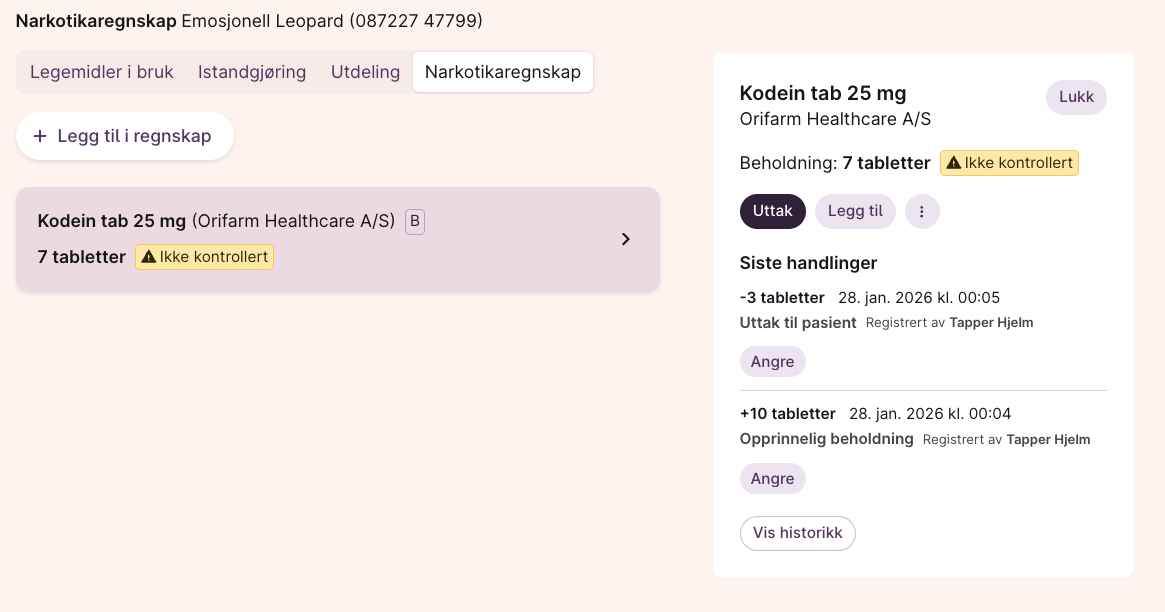Click the Ikke kontrollert badge in list row
This screenshot has height=612, width=1165.
pyautogui.click(x=205, y=257)
